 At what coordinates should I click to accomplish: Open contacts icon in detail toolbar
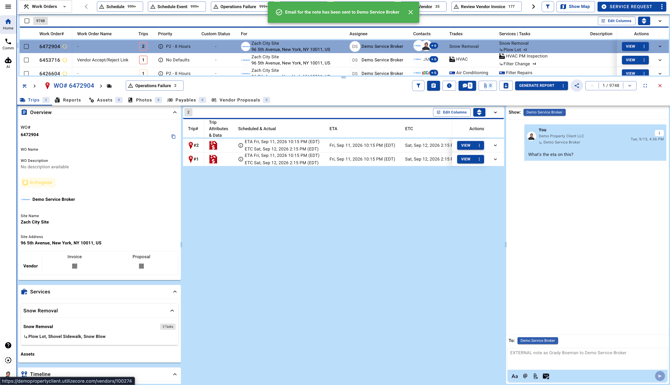tap(505, 85)
